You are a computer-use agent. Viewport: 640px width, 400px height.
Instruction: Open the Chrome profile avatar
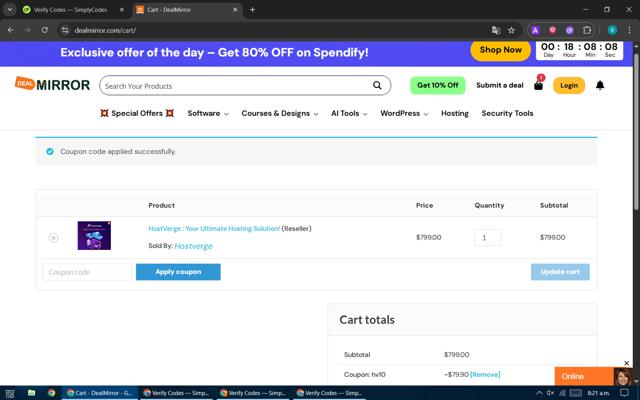click(612, 30)
